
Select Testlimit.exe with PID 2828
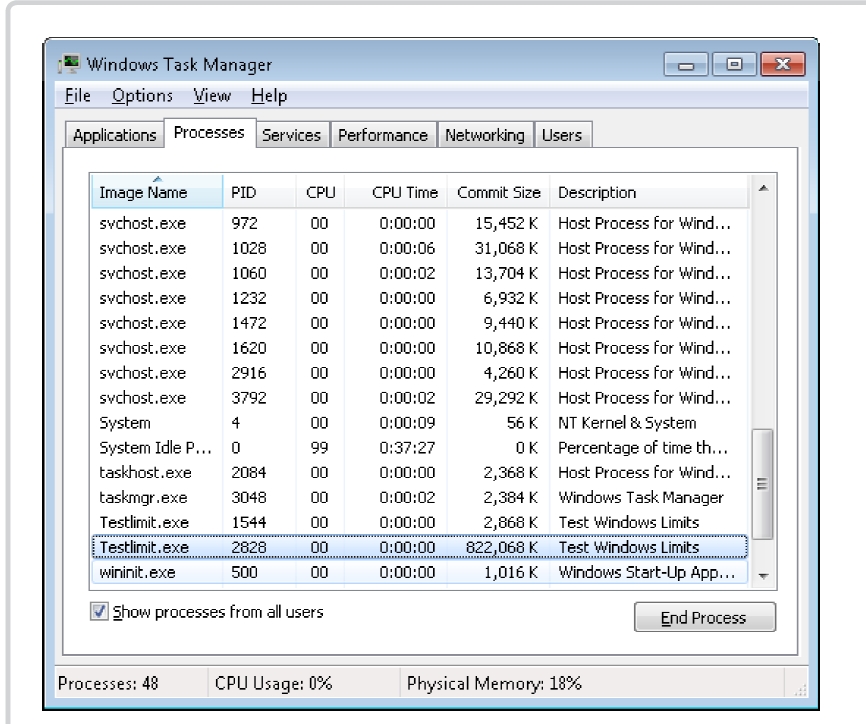[420, 547]
